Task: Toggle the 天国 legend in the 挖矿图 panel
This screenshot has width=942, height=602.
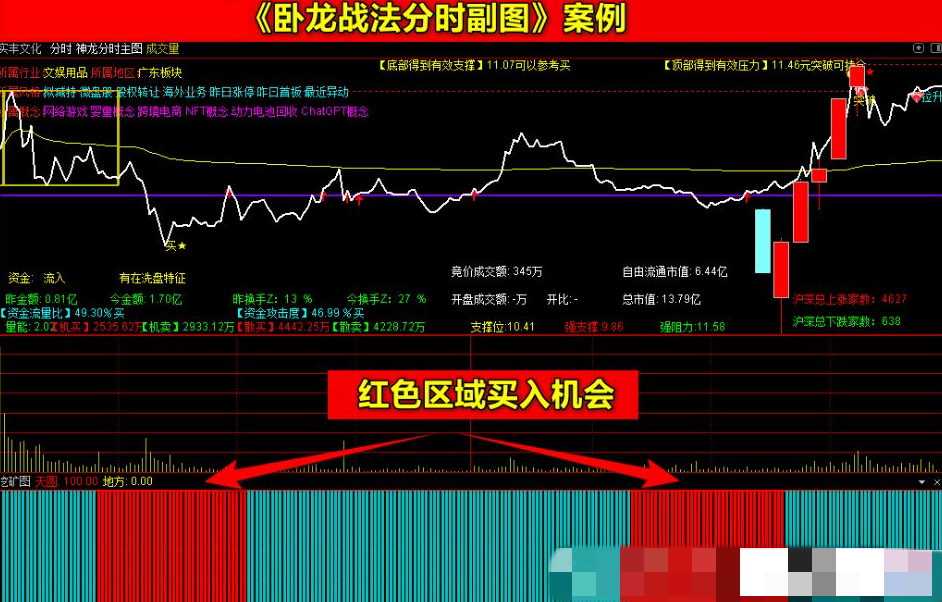Action: point(45,482)
